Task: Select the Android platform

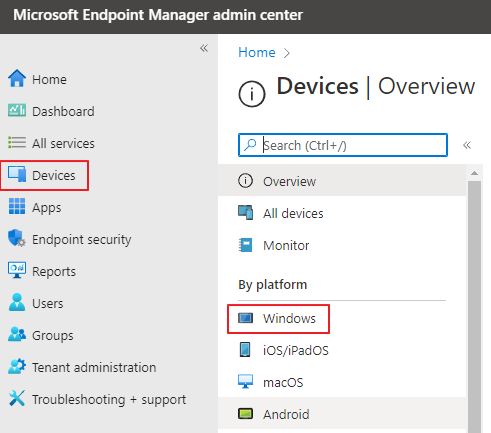Action: 342,414
